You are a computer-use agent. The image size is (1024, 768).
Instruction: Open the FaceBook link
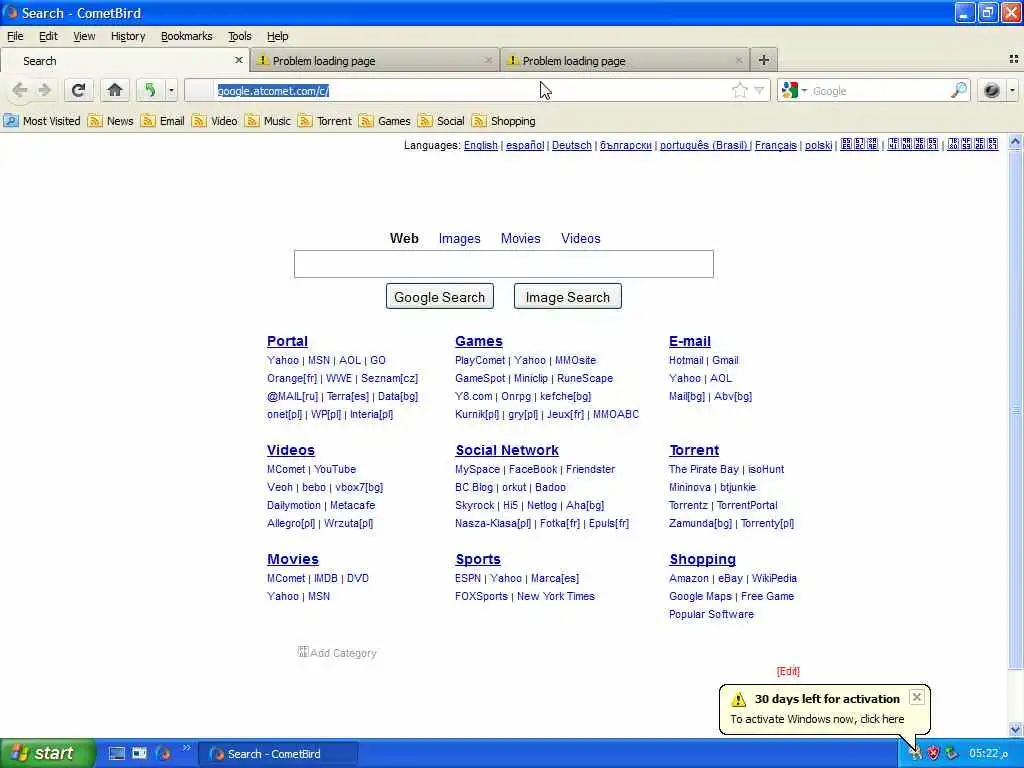(533, 469)
